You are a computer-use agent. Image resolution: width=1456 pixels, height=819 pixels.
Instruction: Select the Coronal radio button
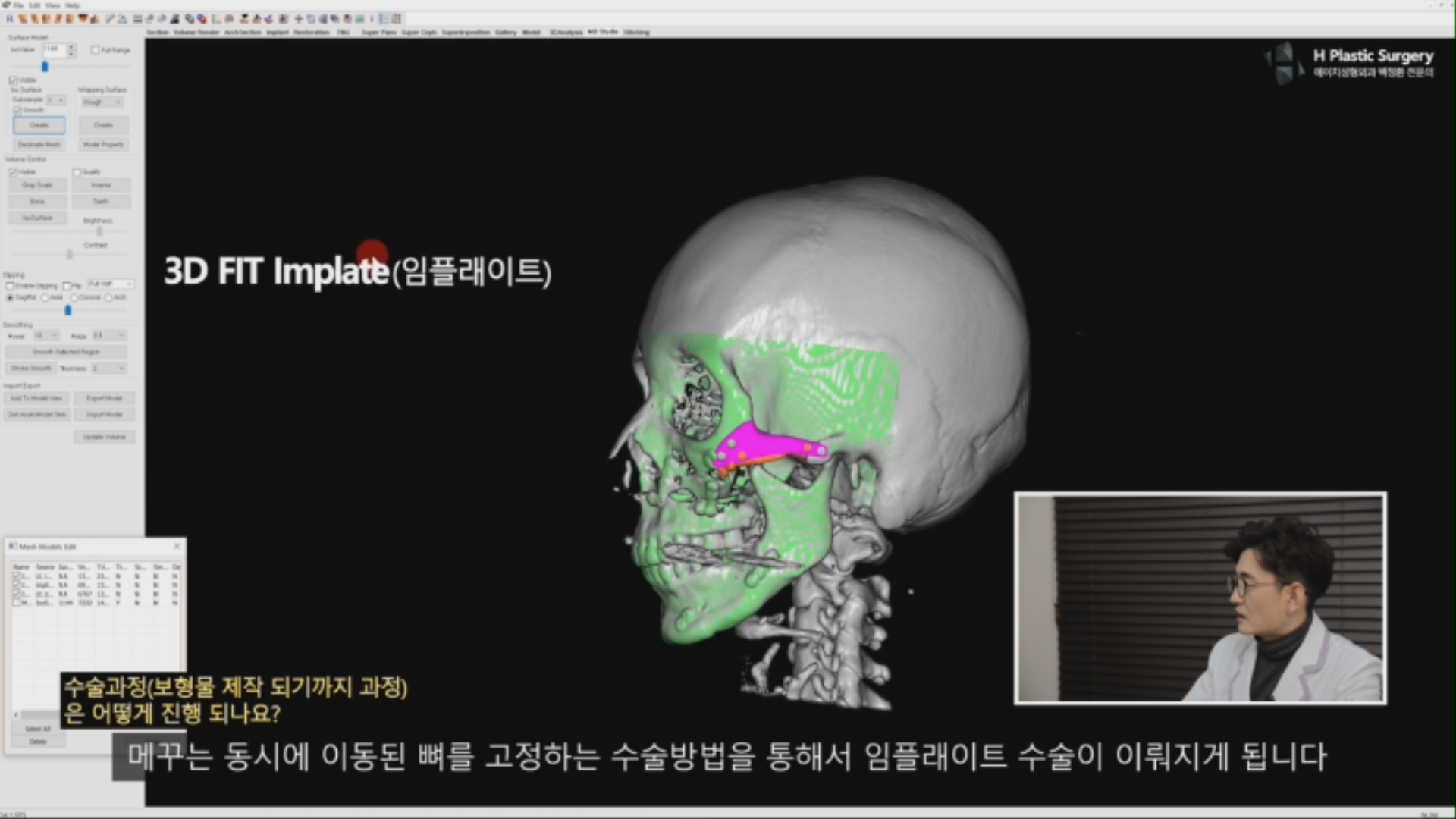click(x=74, y=298)
